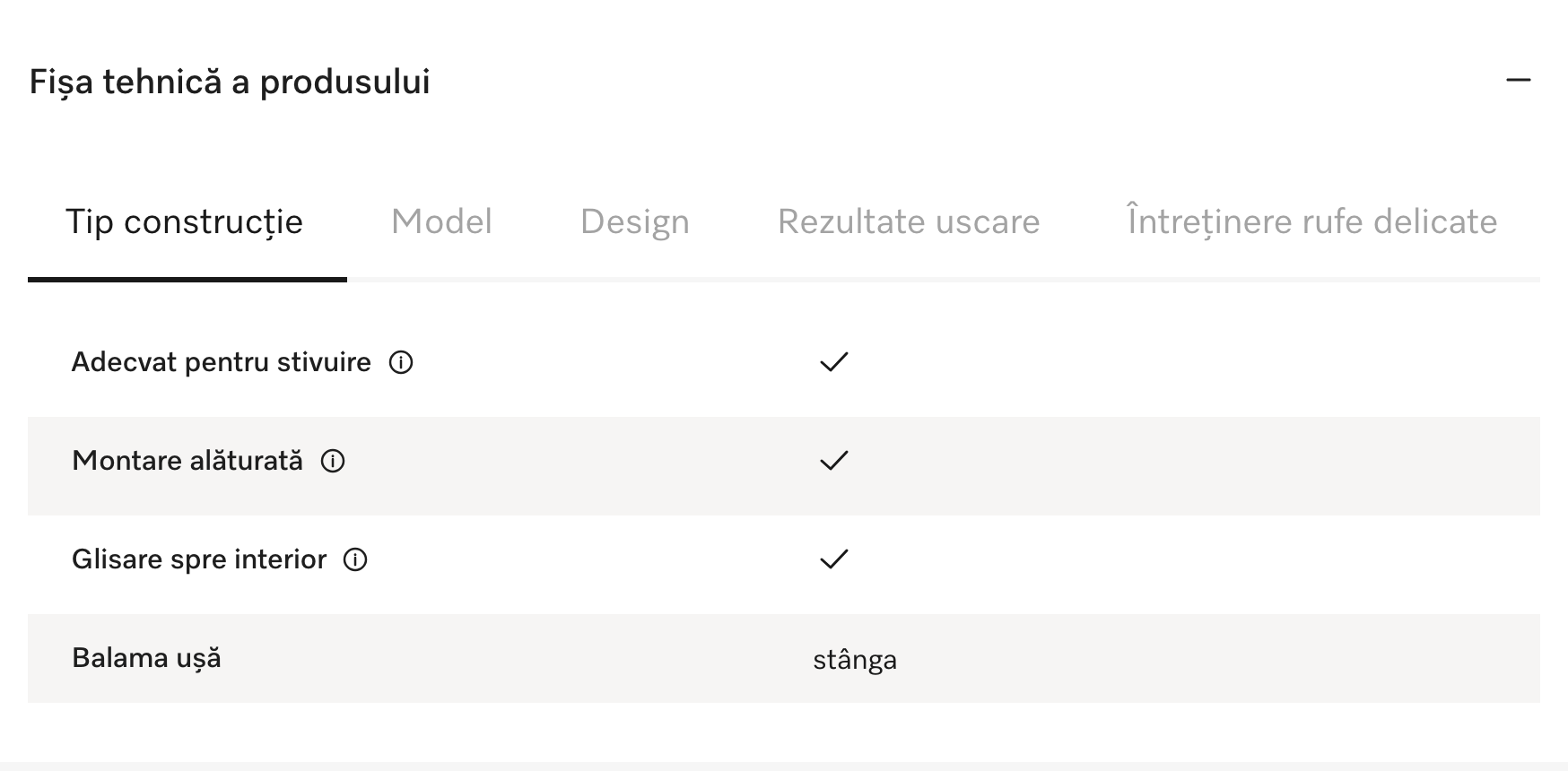Select the Tip construcție tab
Screen dimensions: 1568x771
tap(185, 221)
